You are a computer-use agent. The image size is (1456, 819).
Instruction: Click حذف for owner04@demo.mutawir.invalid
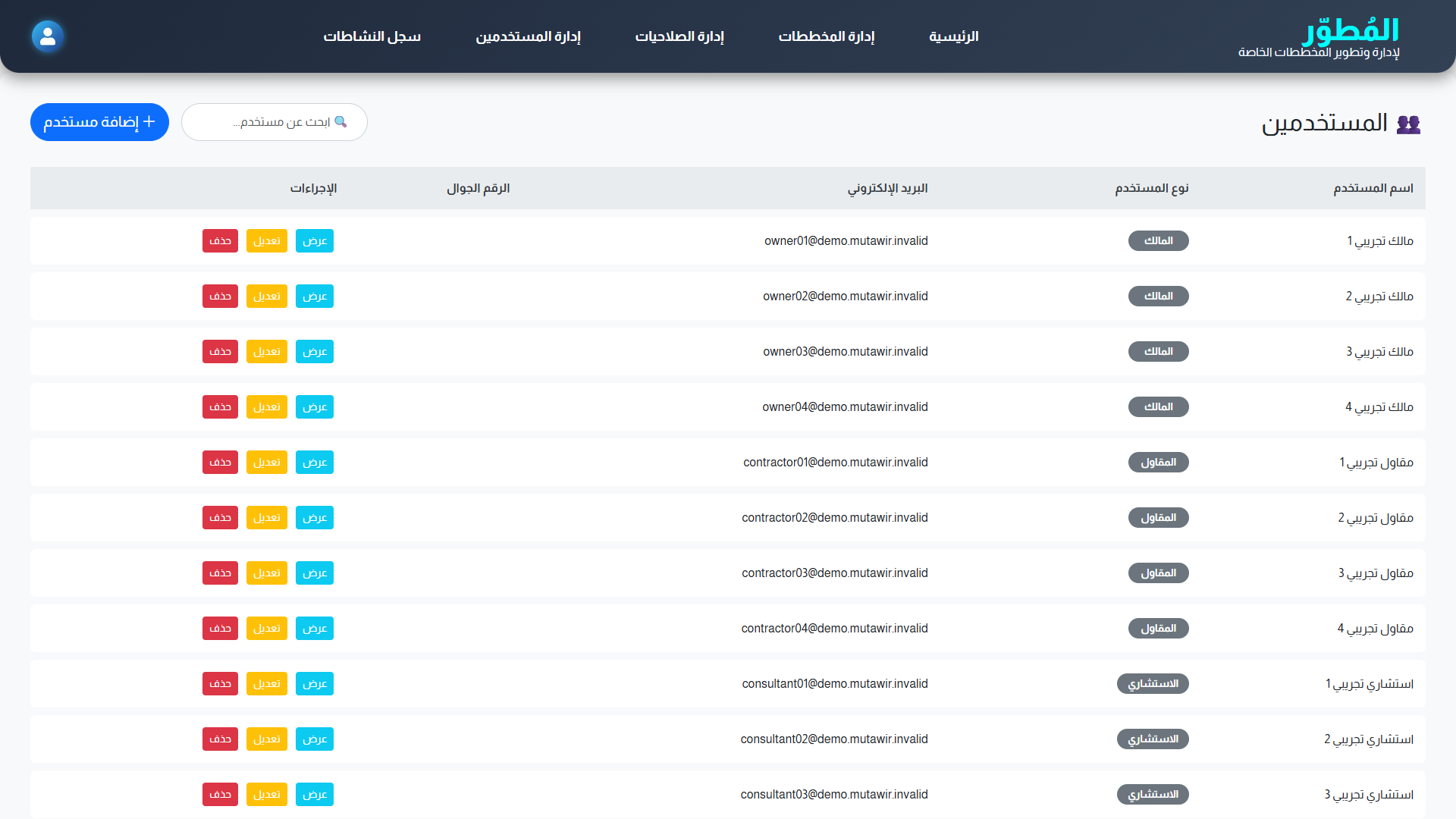[x=220, y=406]
